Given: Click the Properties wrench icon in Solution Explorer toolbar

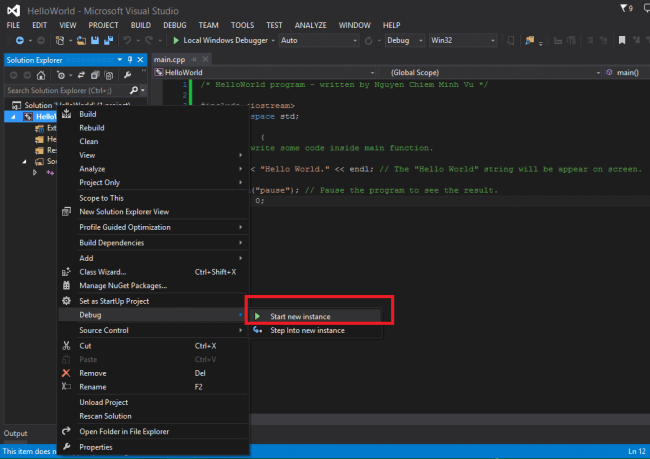Looking at the screenshot, I should [128, 75].
